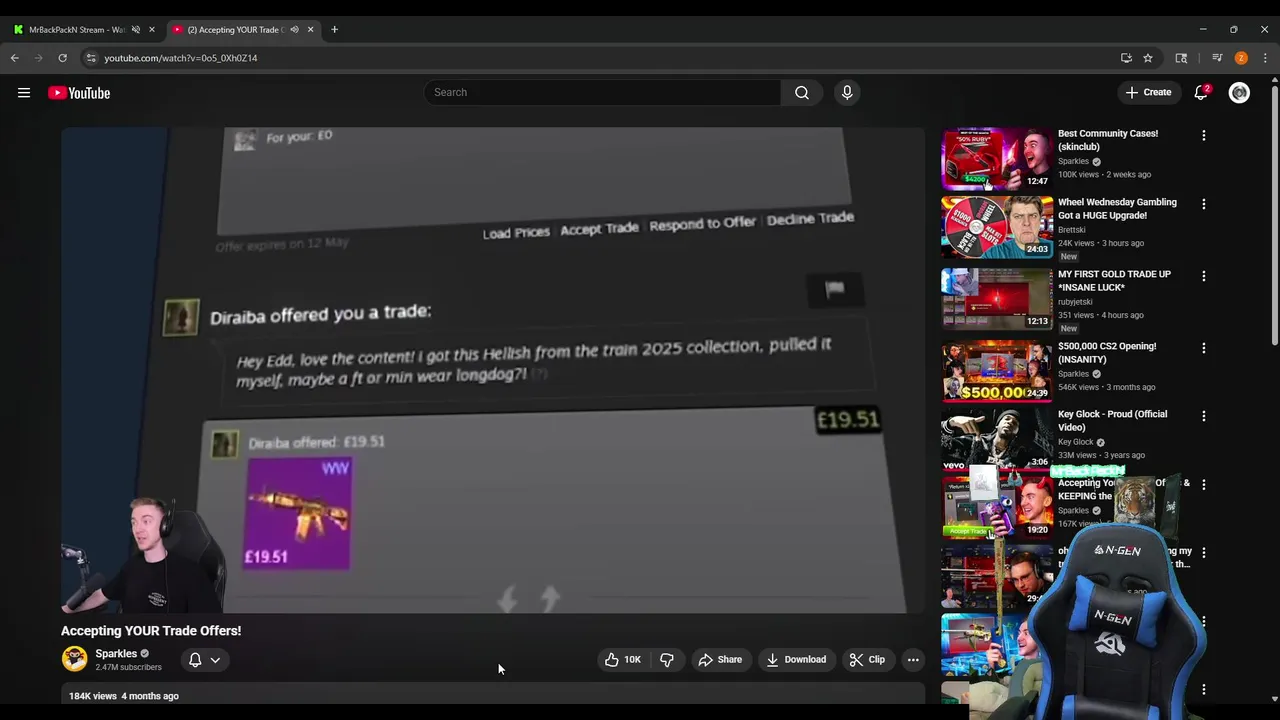Screen dimensions: 1280x720
Task: Open the account avatar menu
Action: 1239,92
